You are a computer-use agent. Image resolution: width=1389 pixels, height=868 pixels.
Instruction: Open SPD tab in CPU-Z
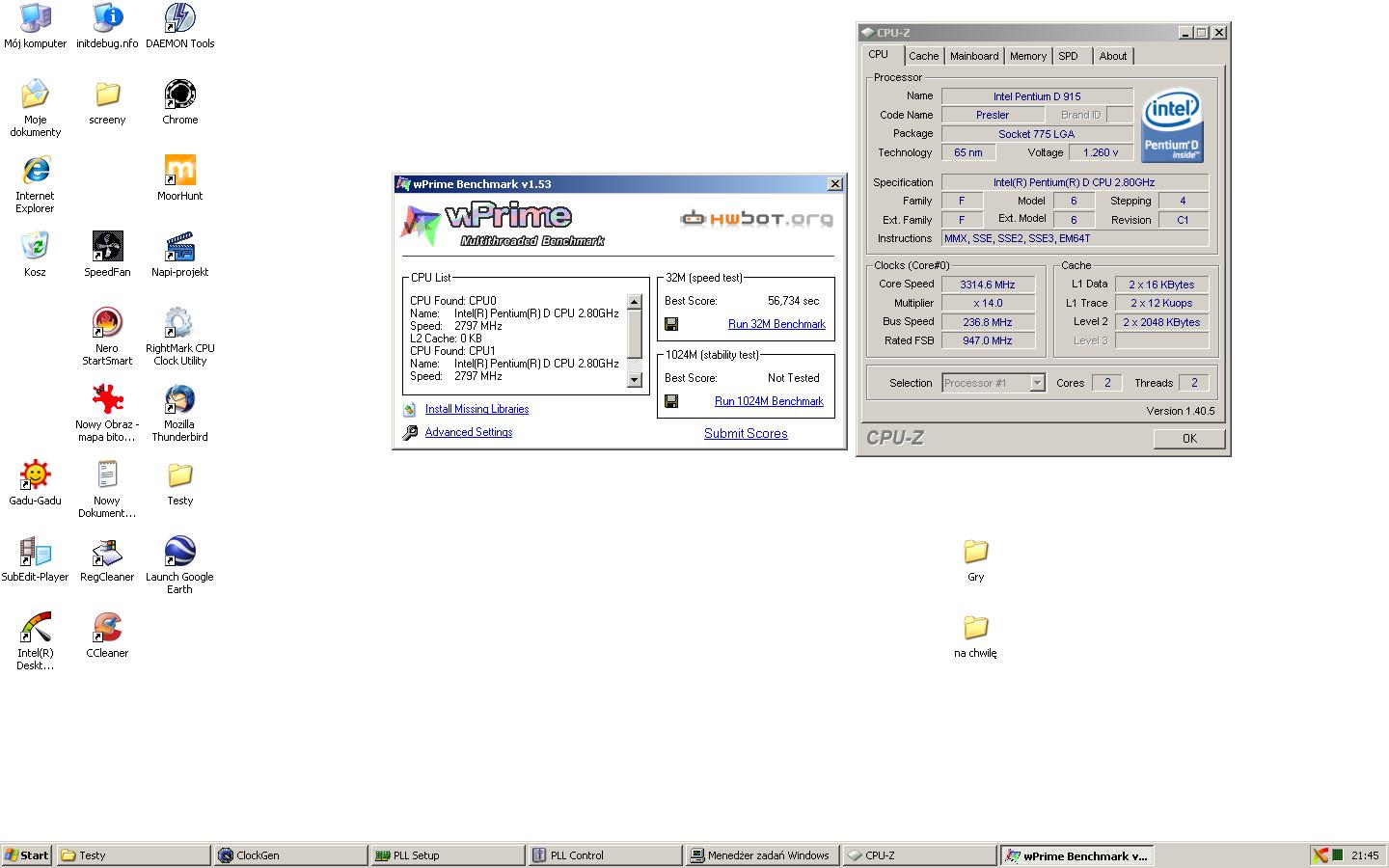pos(1069,56)
